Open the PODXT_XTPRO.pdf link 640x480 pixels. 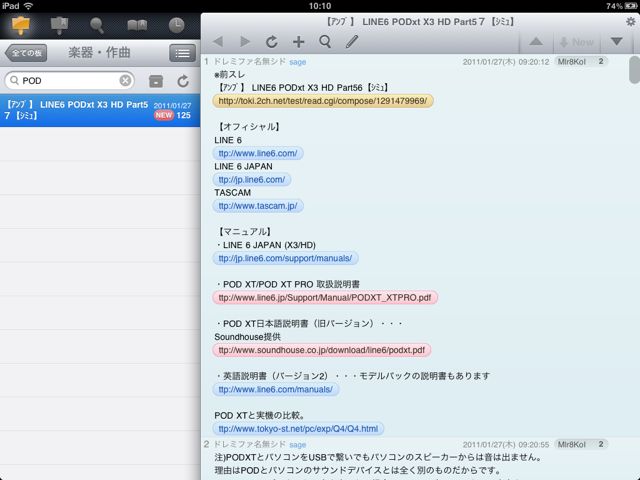(325, 298)
